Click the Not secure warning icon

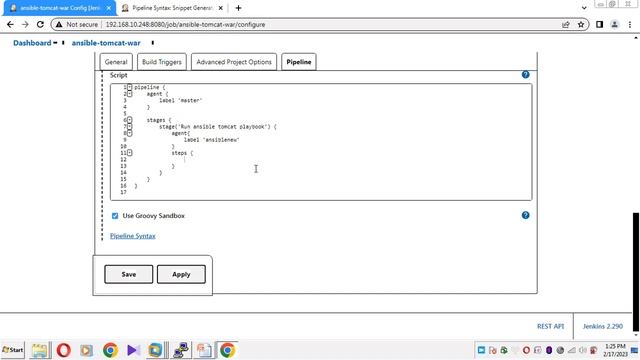(x=59, y=24)
